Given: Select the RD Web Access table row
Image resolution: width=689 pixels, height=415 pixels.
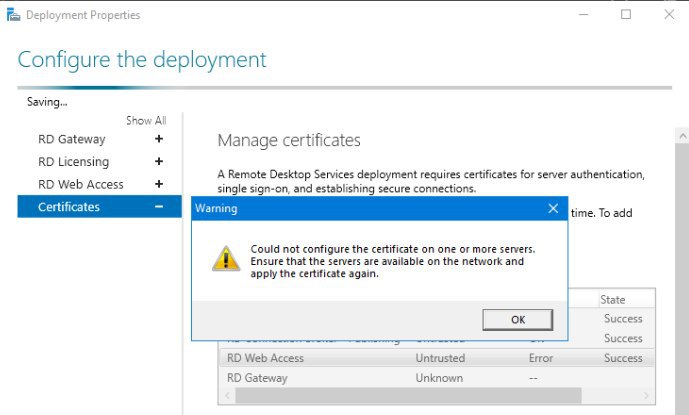Looking at the screenshot, I should [x=436, y=358].
